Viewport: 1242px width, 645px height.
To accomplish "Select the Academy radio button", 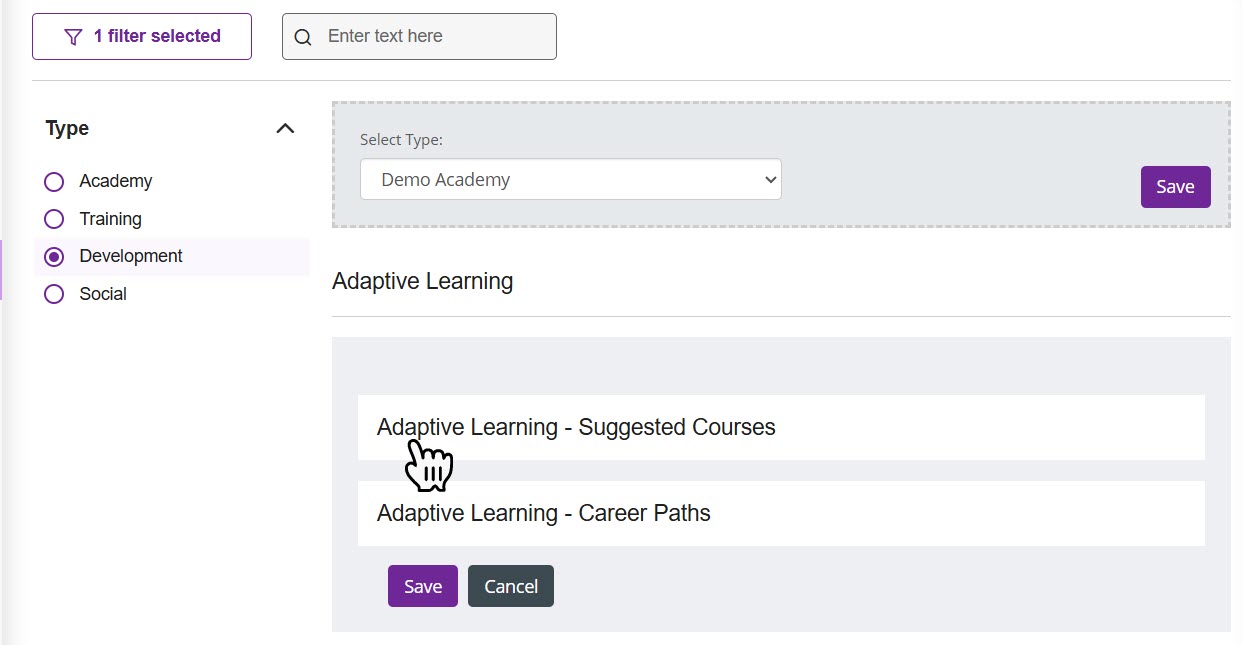I will coord(53,181).
